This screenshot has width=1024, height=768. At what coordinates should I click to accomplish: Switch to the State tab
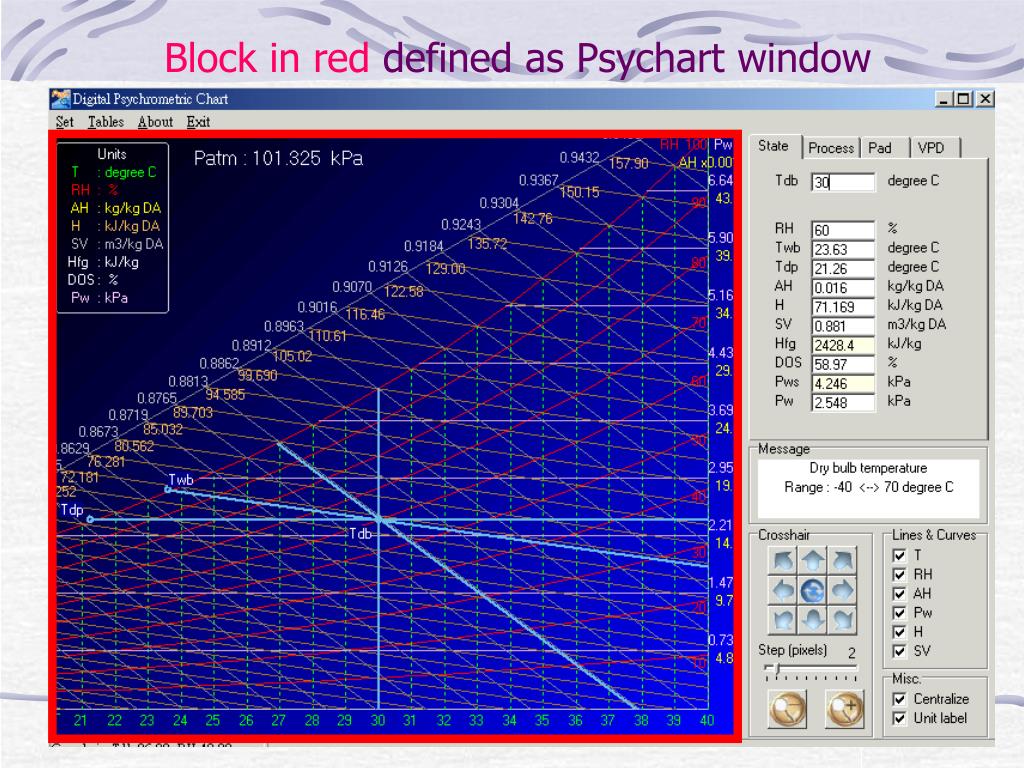click(x=773, y=146)
